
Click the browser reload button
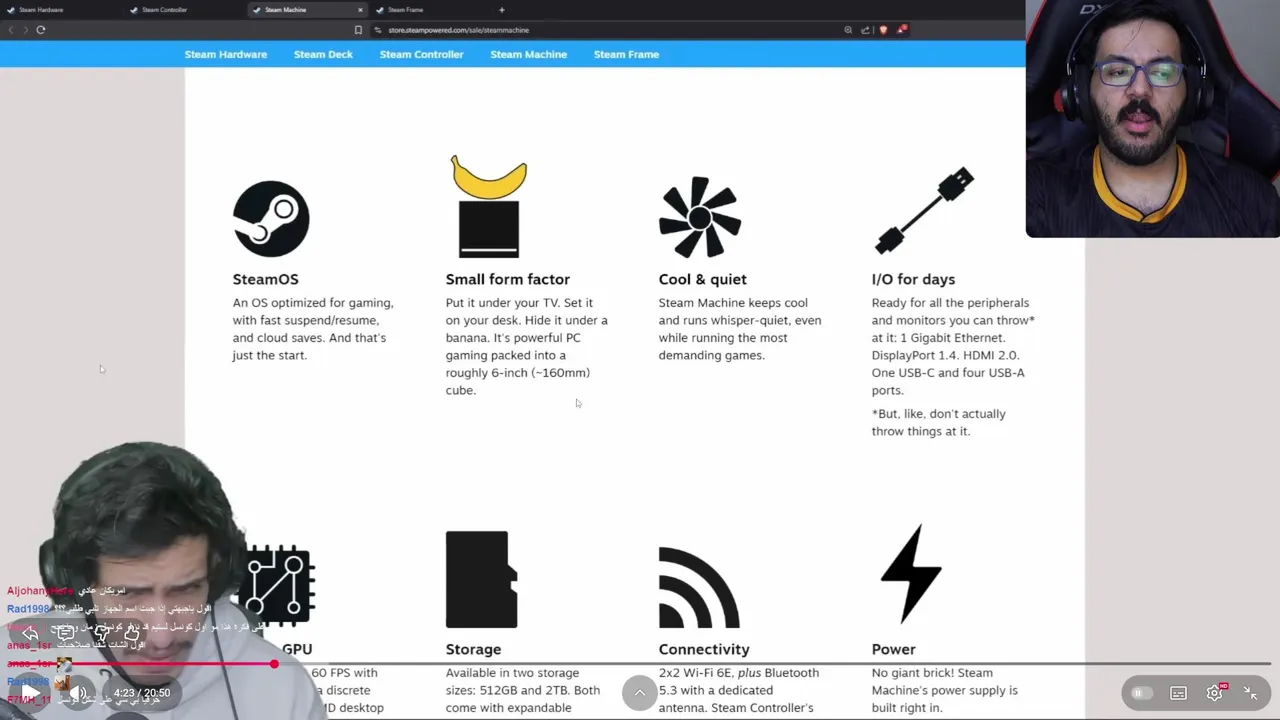tap(41, 30)
